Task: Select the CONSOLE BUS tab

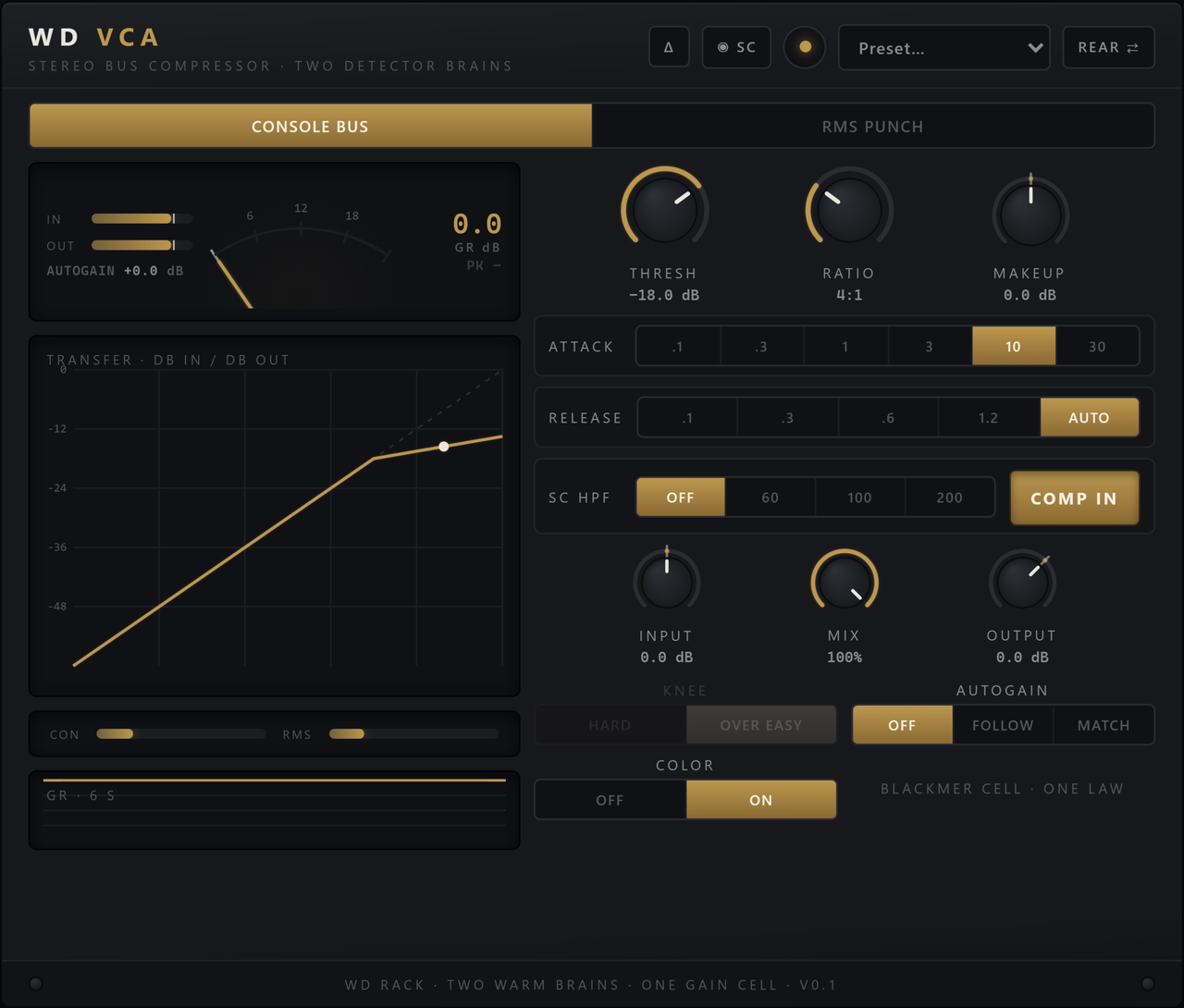Action: (310, 126)
